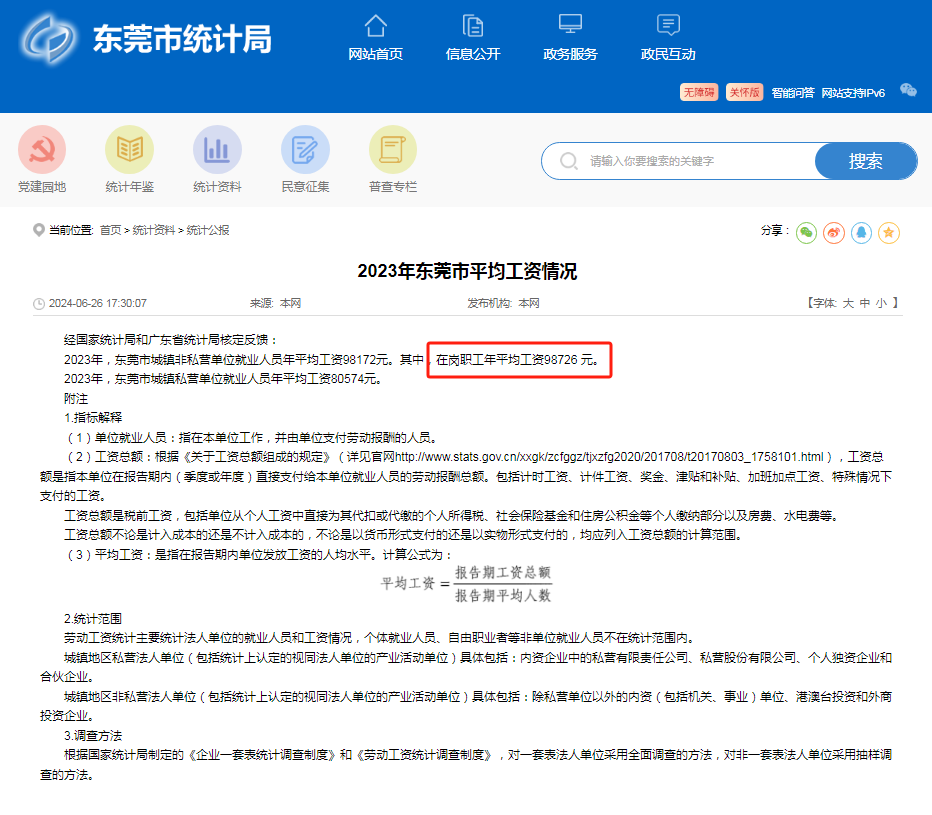Open 党建园地 via its red emblem icon
The width and height of the screenshot is (932, 815).
click(41, 148)
